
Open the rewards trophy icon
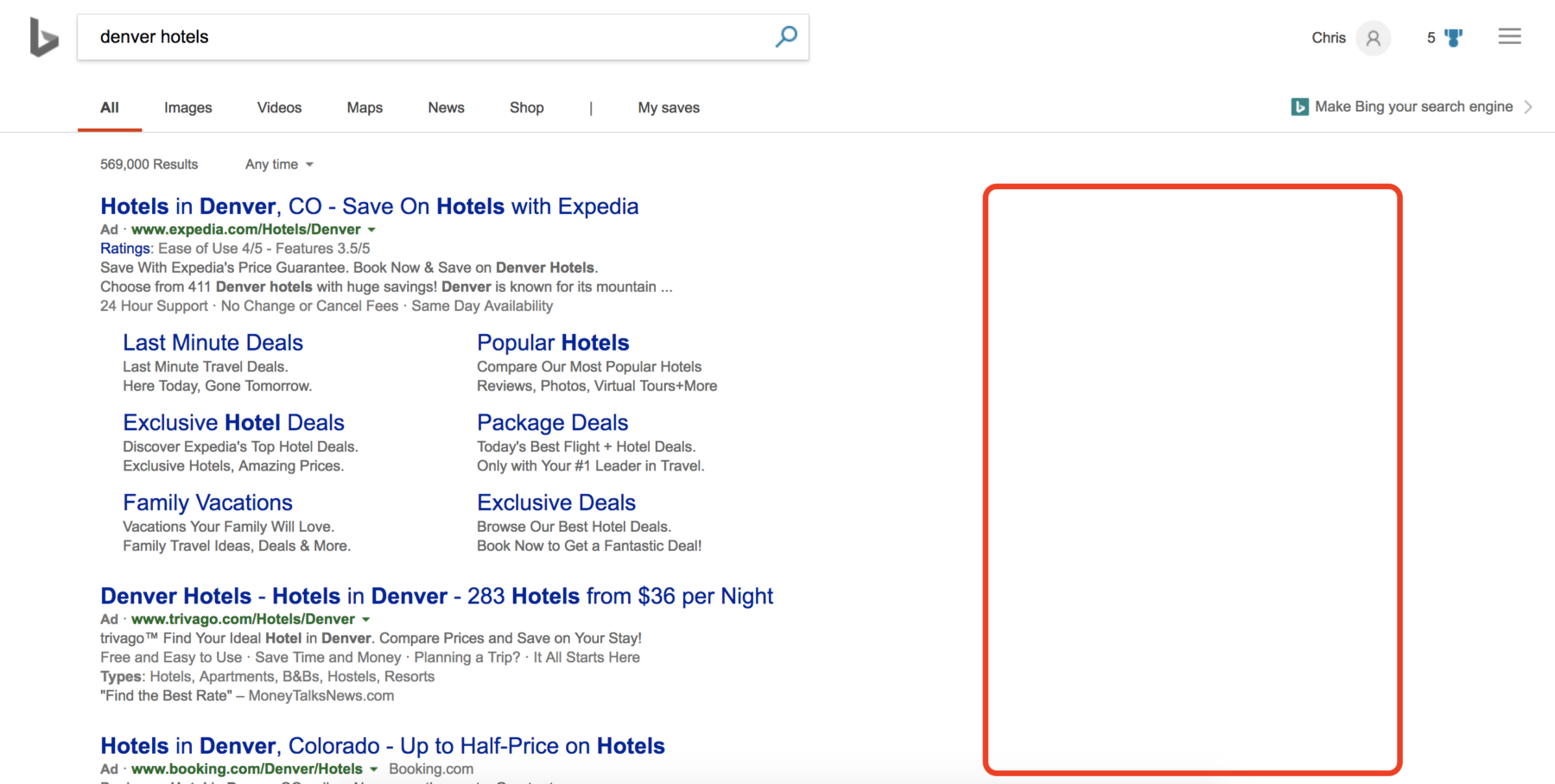(1454, 38)
